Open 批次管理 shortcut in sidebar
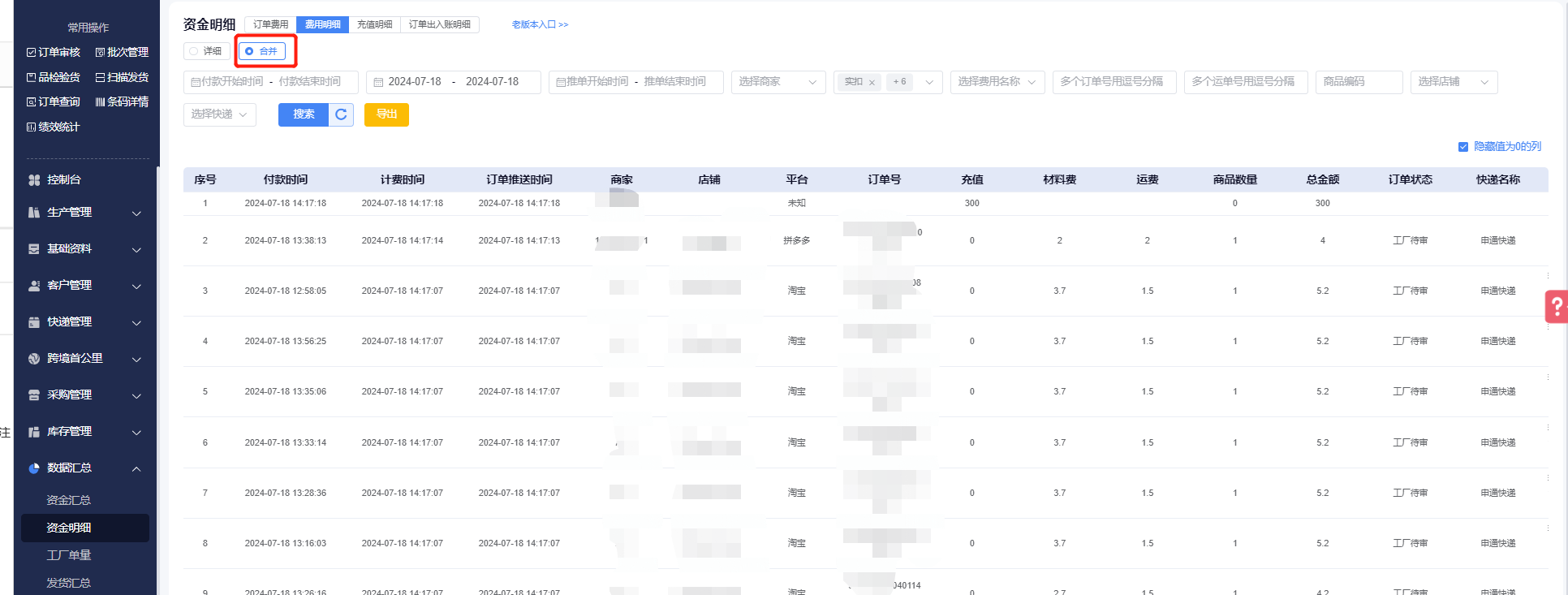The image size is (1568, 595). point(122,52)
